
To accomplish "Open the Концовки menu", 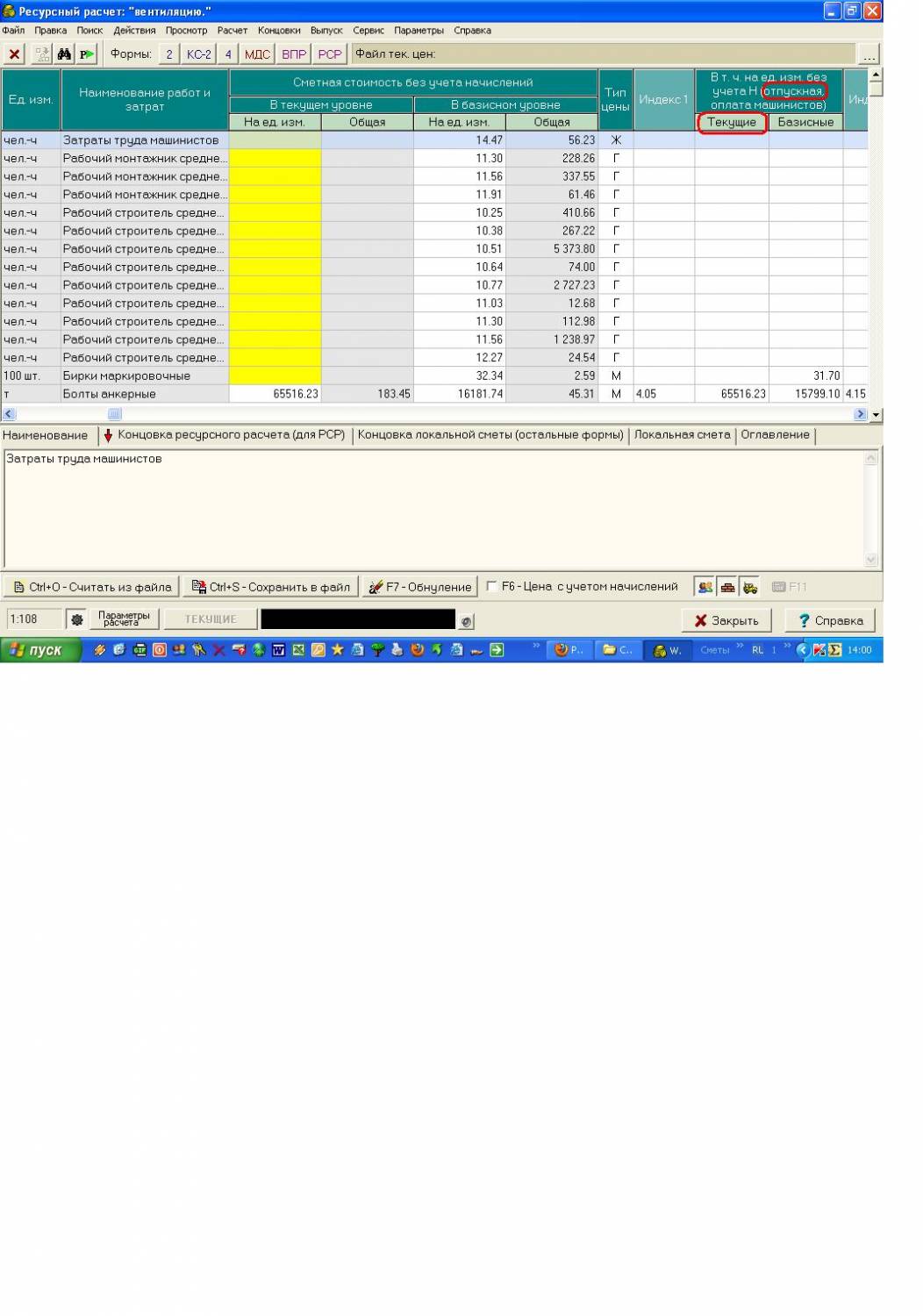I will click(x=279, y=30).
